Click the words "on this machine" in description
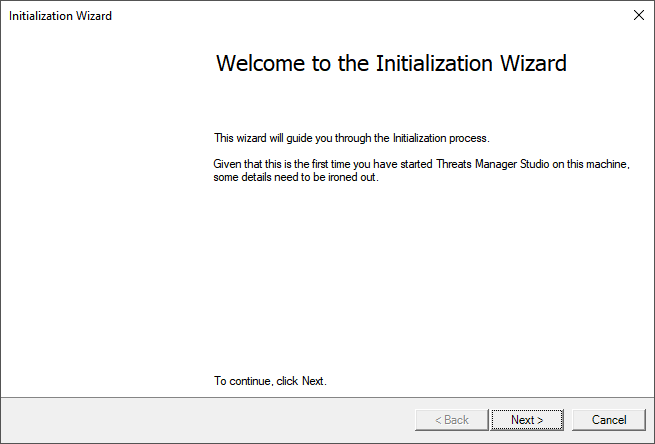 click(597, 164)
